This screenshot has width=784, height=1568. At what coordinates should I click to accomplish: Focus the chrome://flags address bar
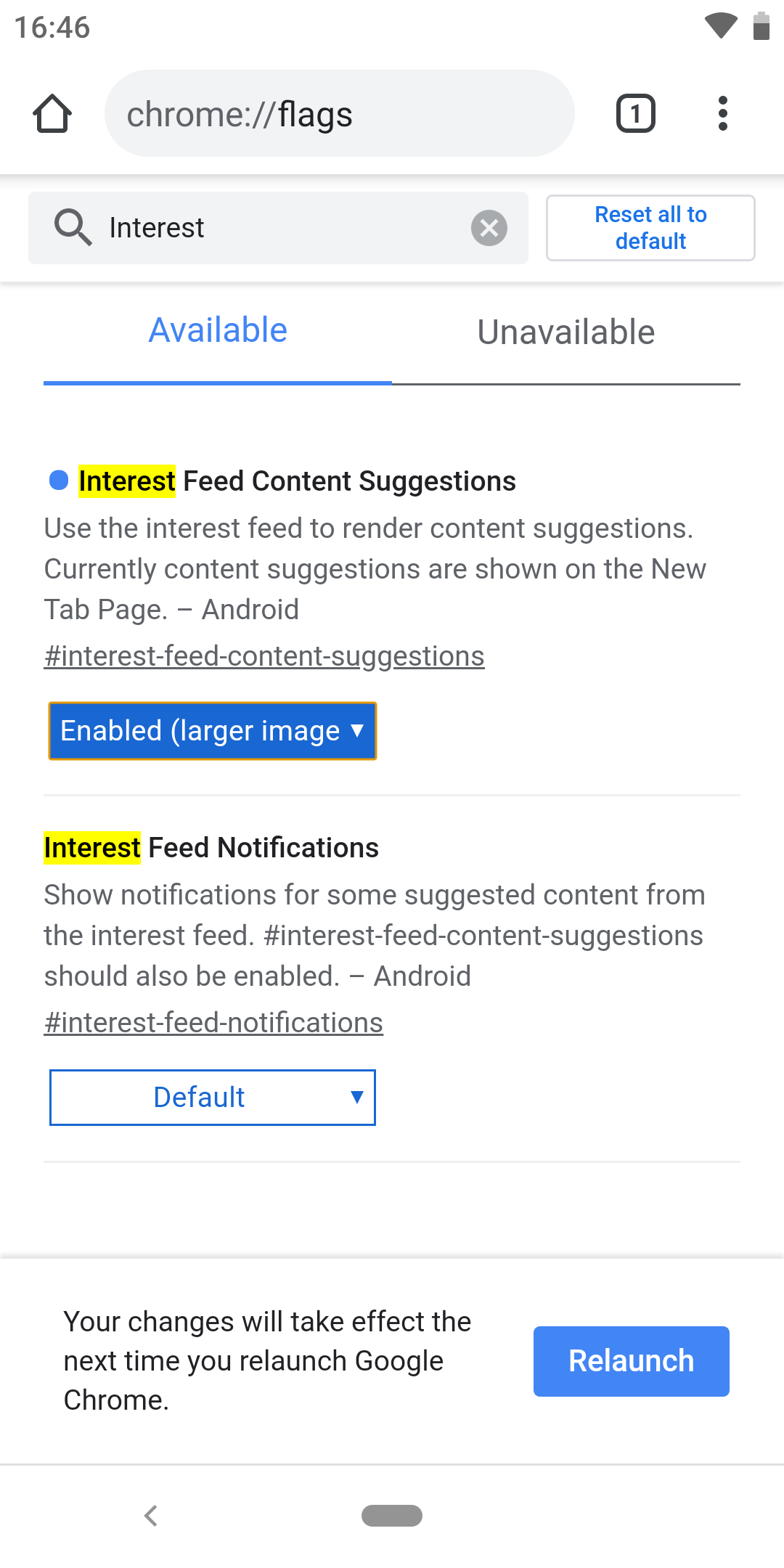[x=340, y=114]
